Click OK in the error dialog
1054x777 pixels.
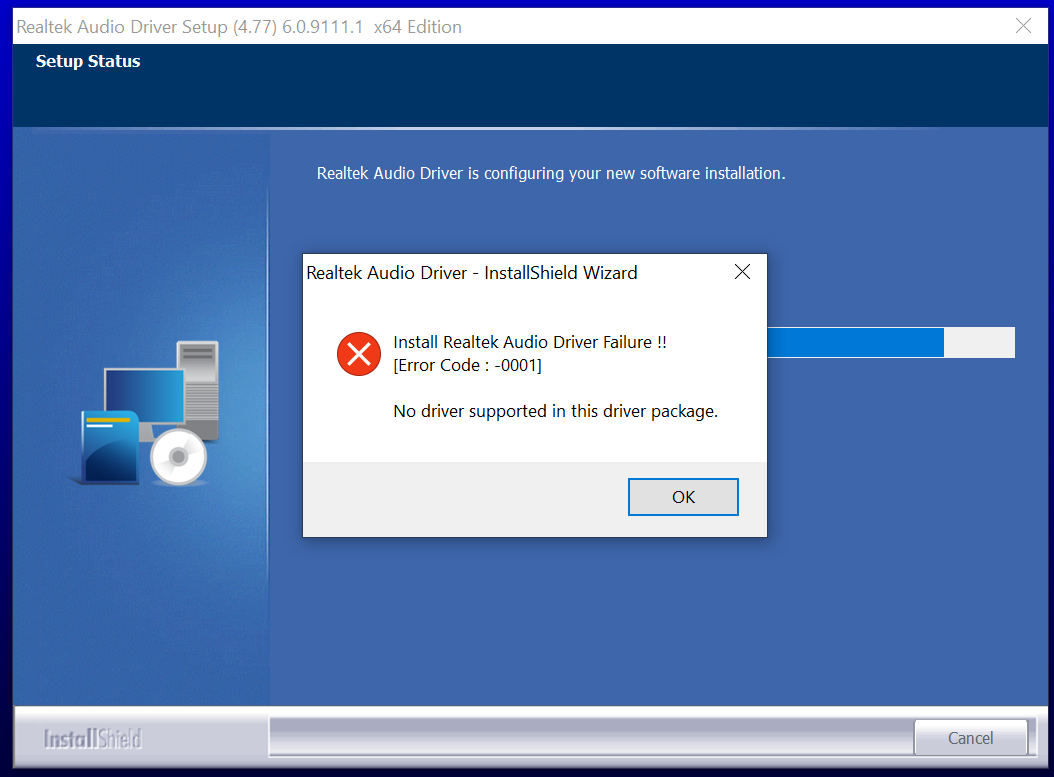(x=683, y=497)
